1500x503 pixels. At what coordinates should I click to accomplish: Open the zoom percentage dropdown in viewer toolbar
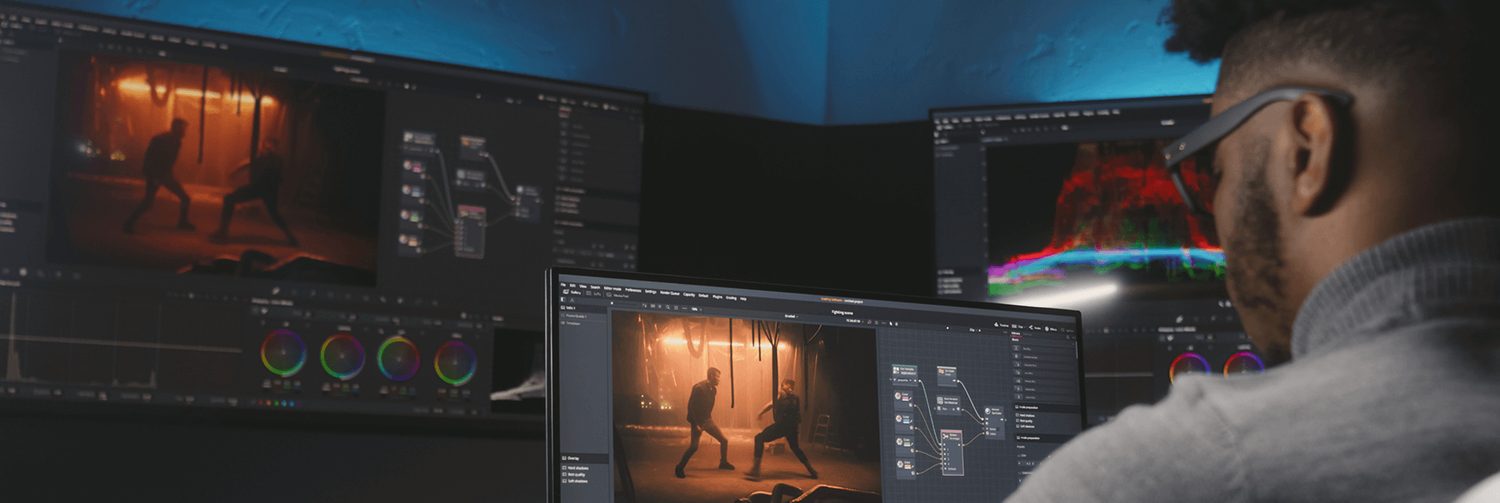(x=696, y=309)
